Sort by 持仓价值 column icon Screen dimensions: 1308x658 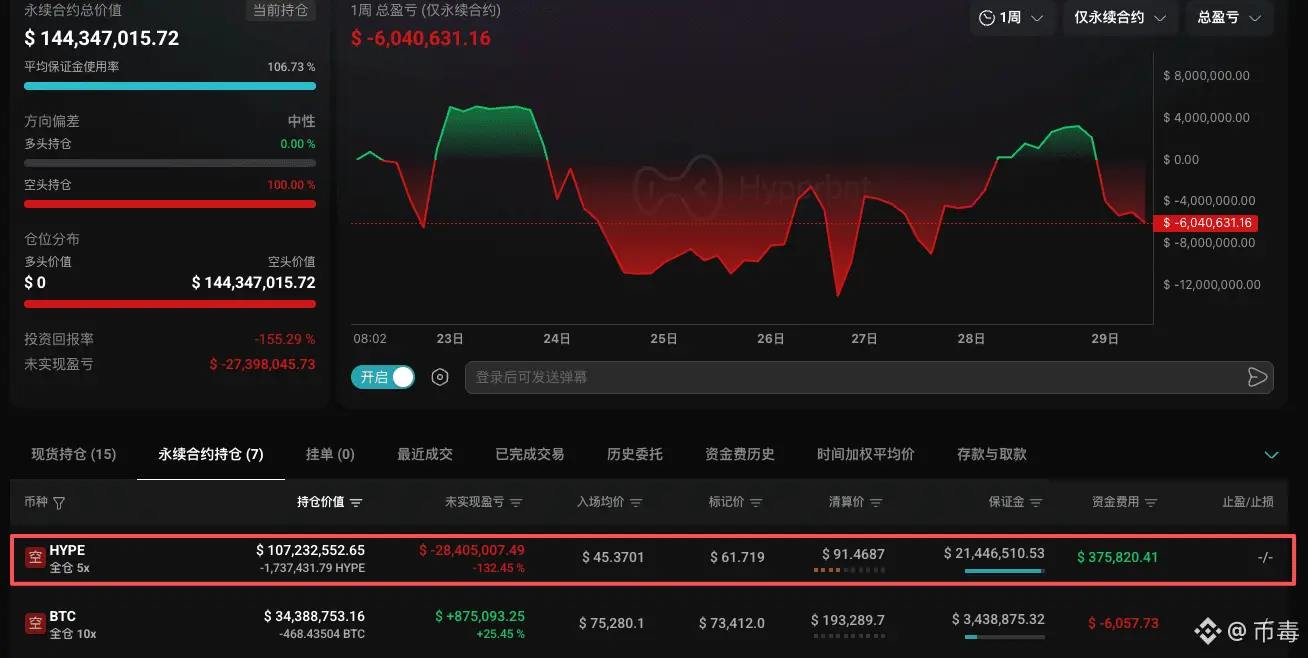click(x=356, y=503)
